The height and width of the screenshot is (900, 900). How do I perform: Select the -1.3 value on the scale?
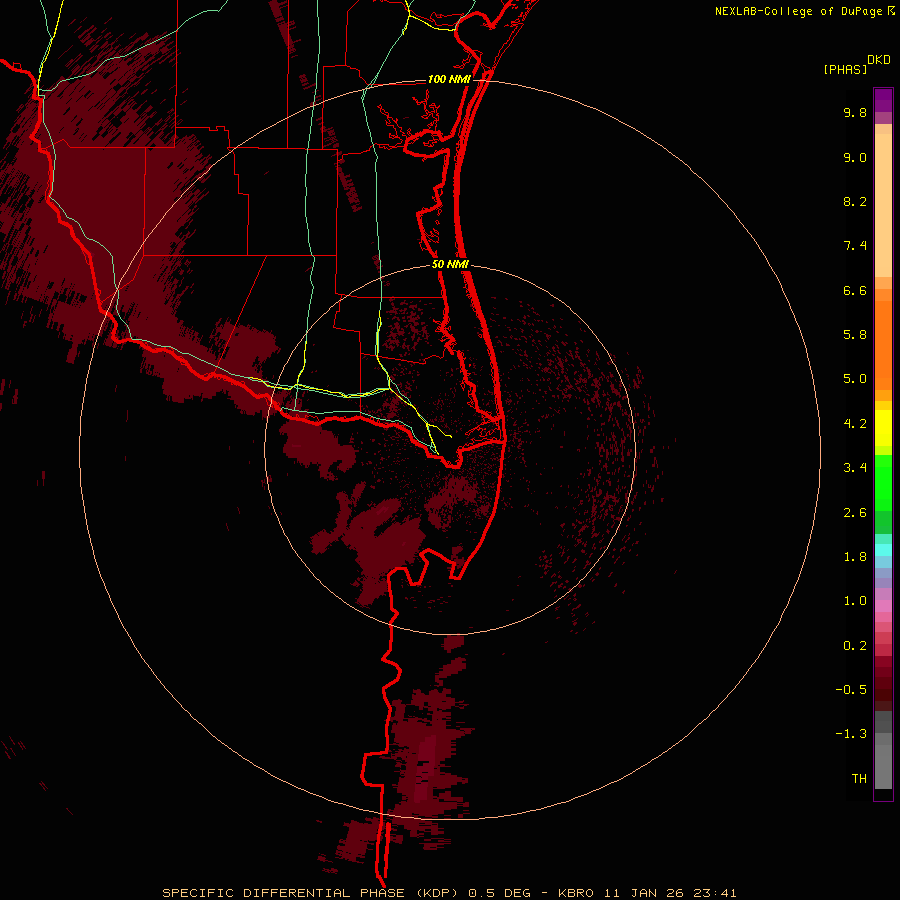[x=851, y=734]
